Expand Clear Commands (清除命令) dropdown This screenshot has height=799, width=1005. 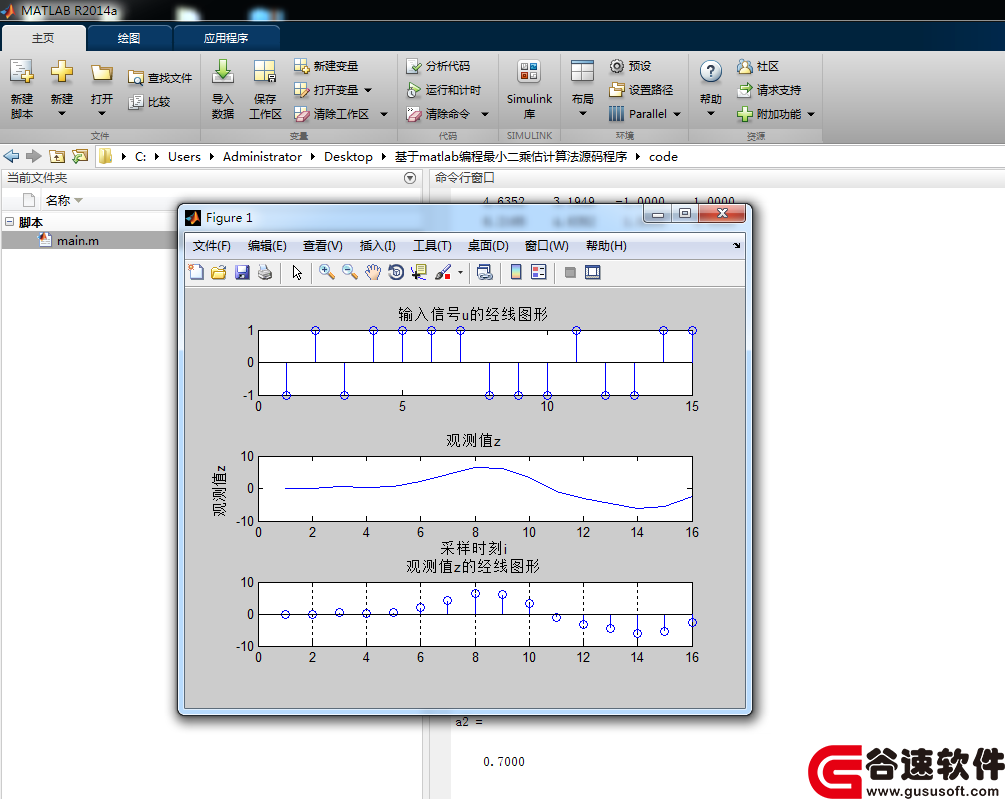click(x=485, y=114)
